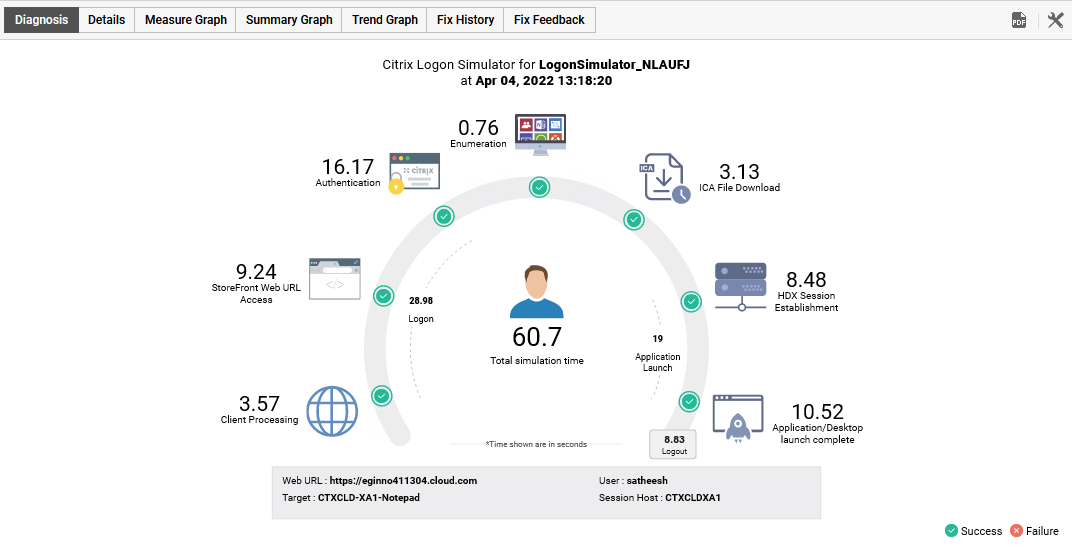
Task: Click the 16.17 Authentication time
Action: [348, 167]
